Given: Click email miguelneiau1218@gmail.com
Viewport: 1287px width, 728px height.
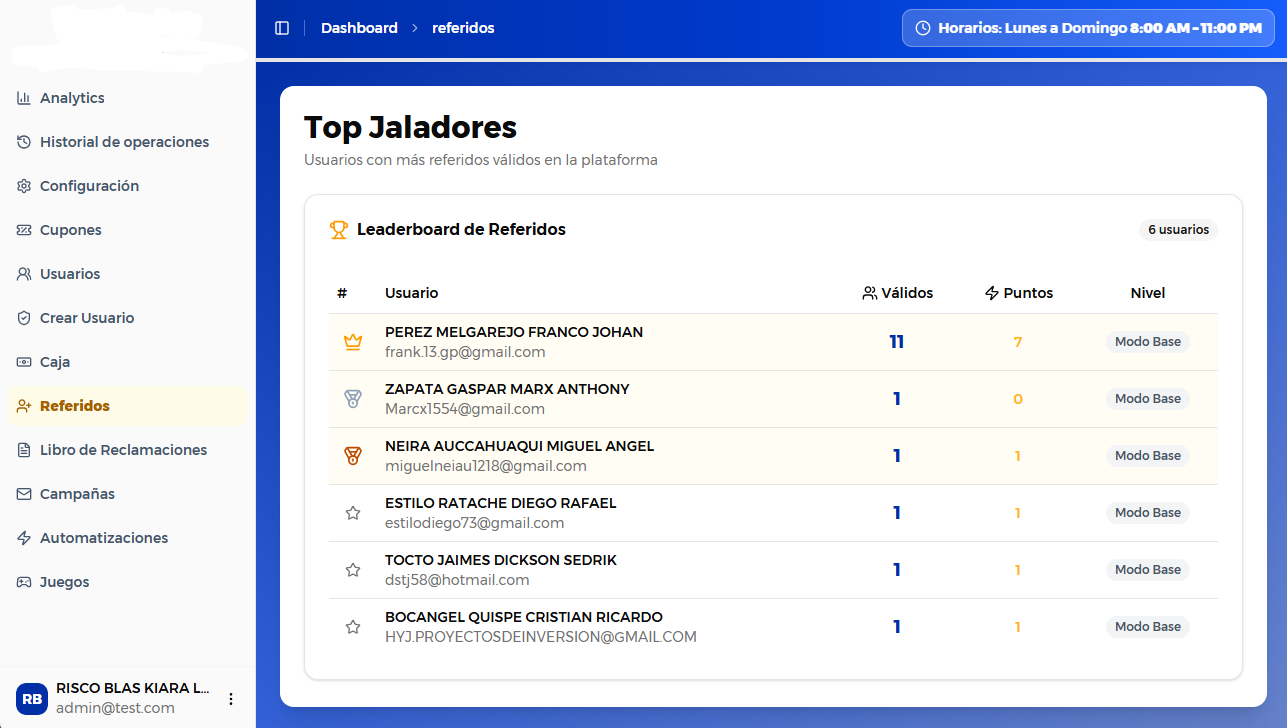Looking at the screenshot, I should point(486,466).
